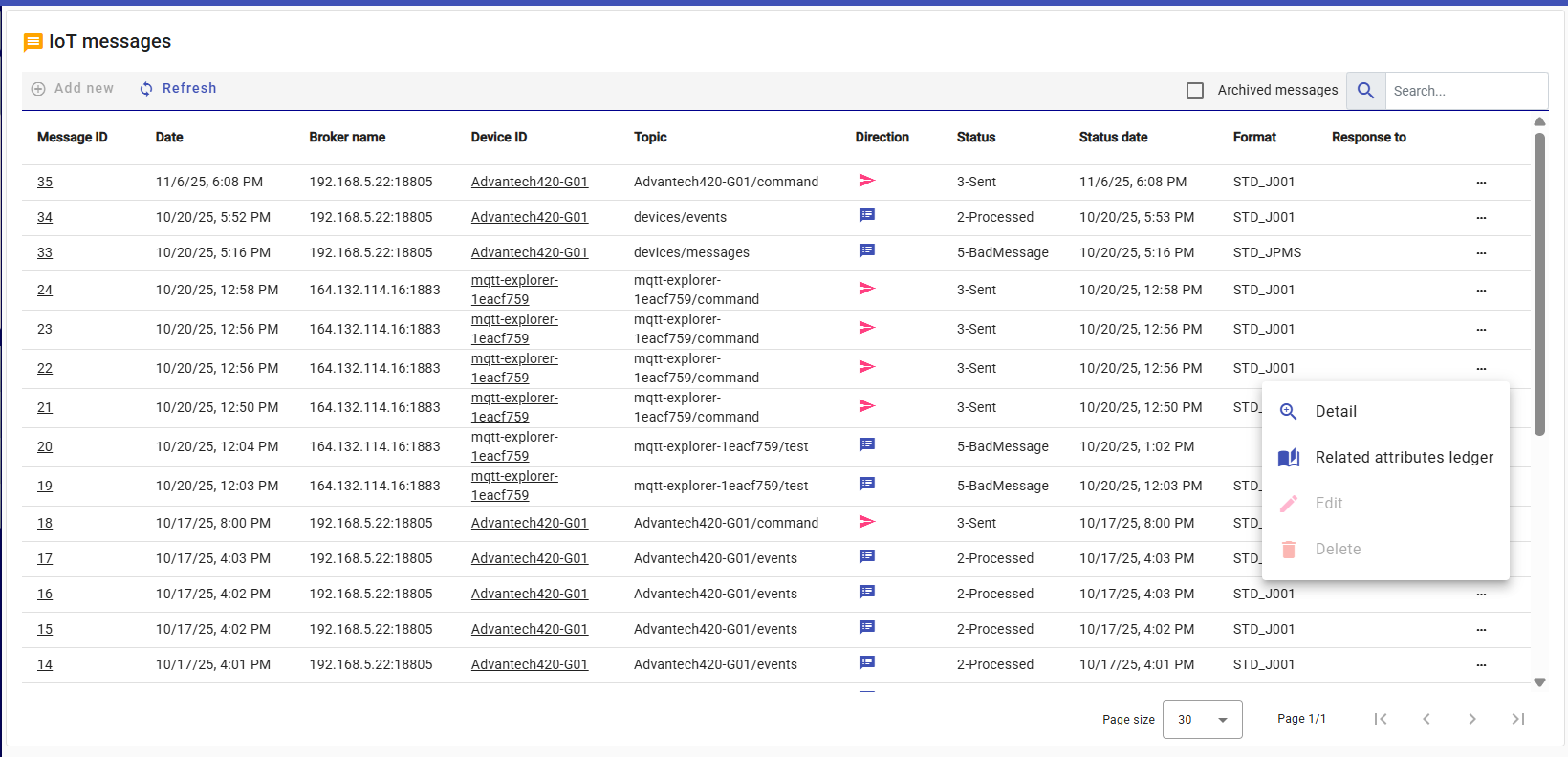Click the scroll down arrow of table
This screenshot has width=1568, height=757.
(1539, 682)
